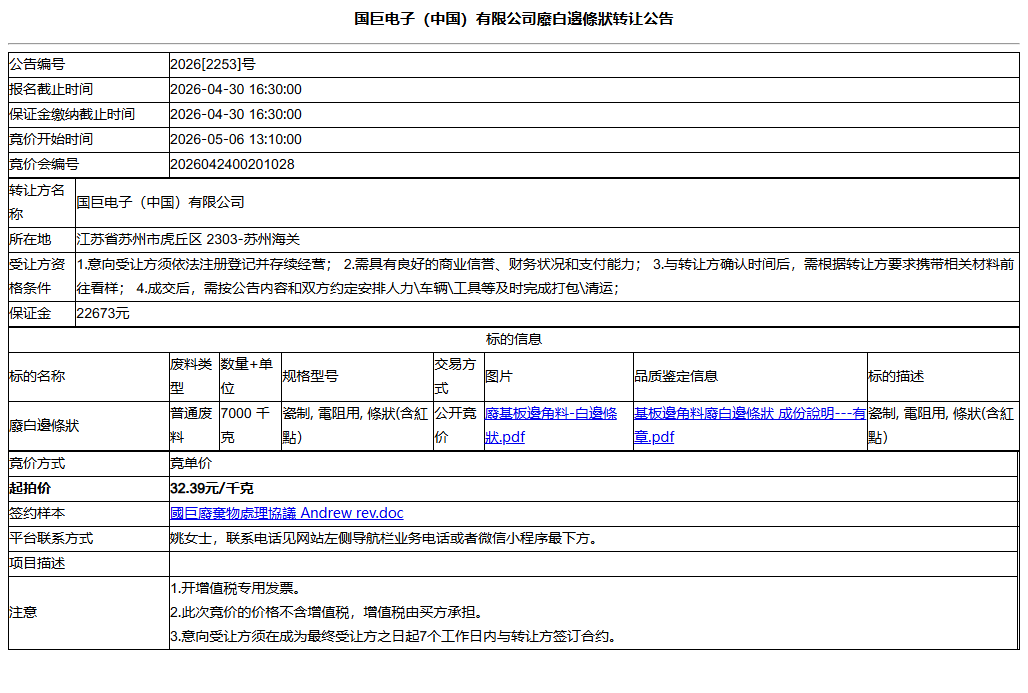Click the 平台联系方式 label
The image size is (1028, 693).
tap(50, 538)
